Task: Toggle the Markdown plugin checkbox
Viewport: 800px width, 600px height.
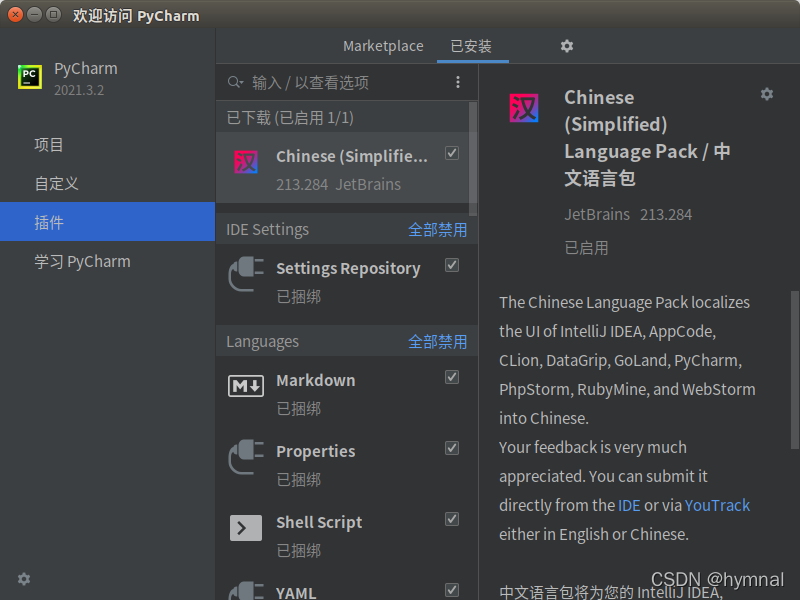Action: 452,377
